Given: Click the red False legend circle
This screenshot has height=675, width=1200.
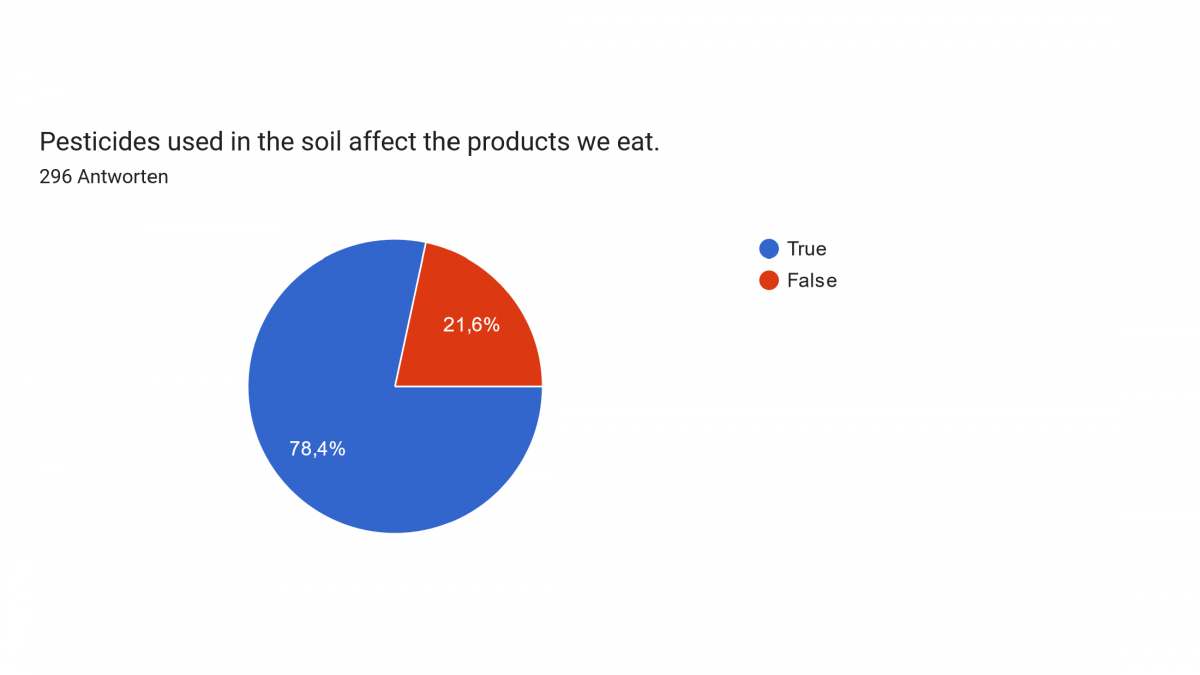Looking at the screenshot, I should coord(769,280).
